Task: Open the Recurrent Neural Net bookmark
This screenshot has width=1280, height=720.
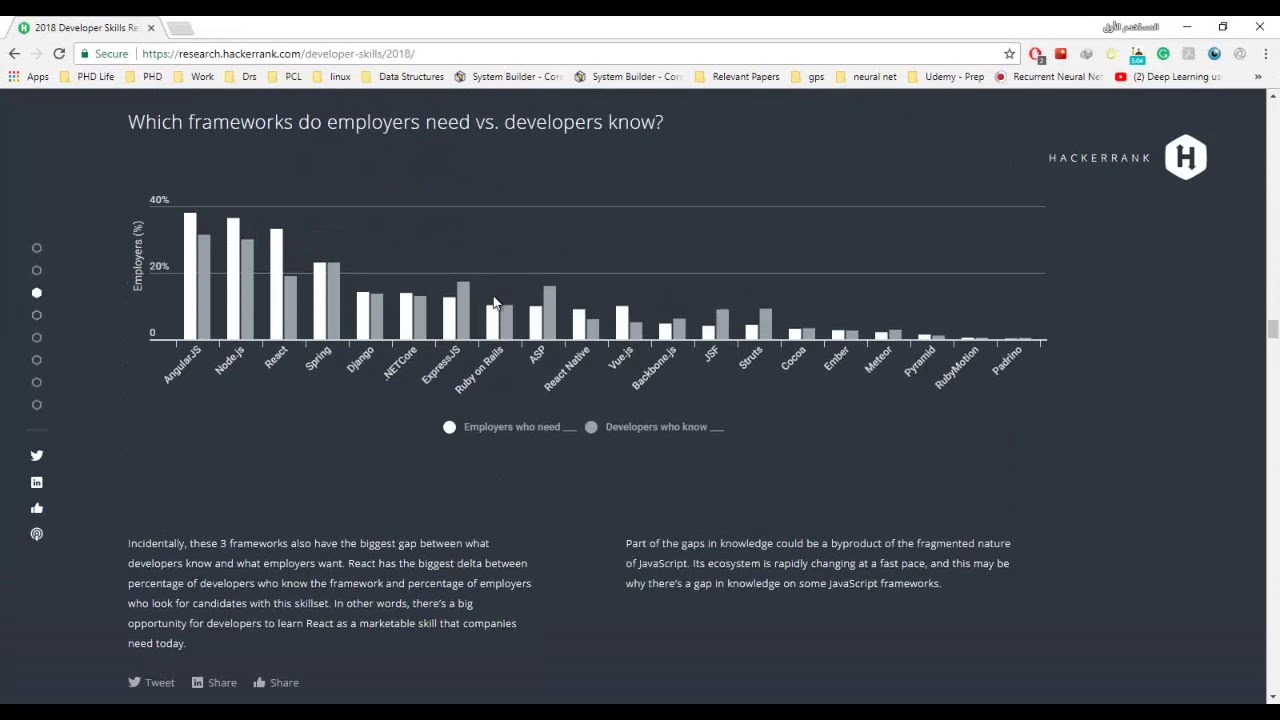Action: tap(1049, 76)
